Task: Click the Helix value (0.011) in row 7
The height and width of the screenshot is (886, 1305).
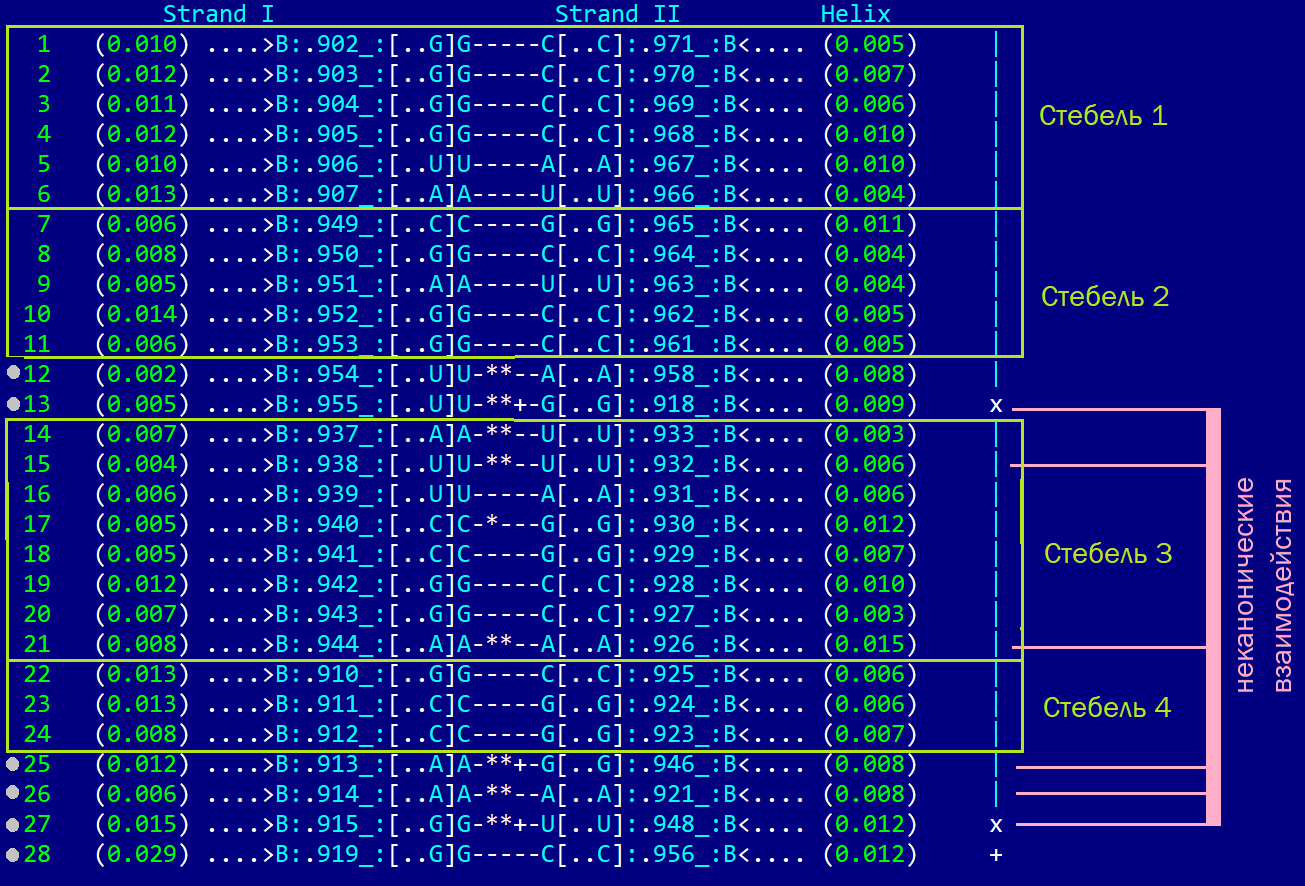Action: click(x=870, y=224)
